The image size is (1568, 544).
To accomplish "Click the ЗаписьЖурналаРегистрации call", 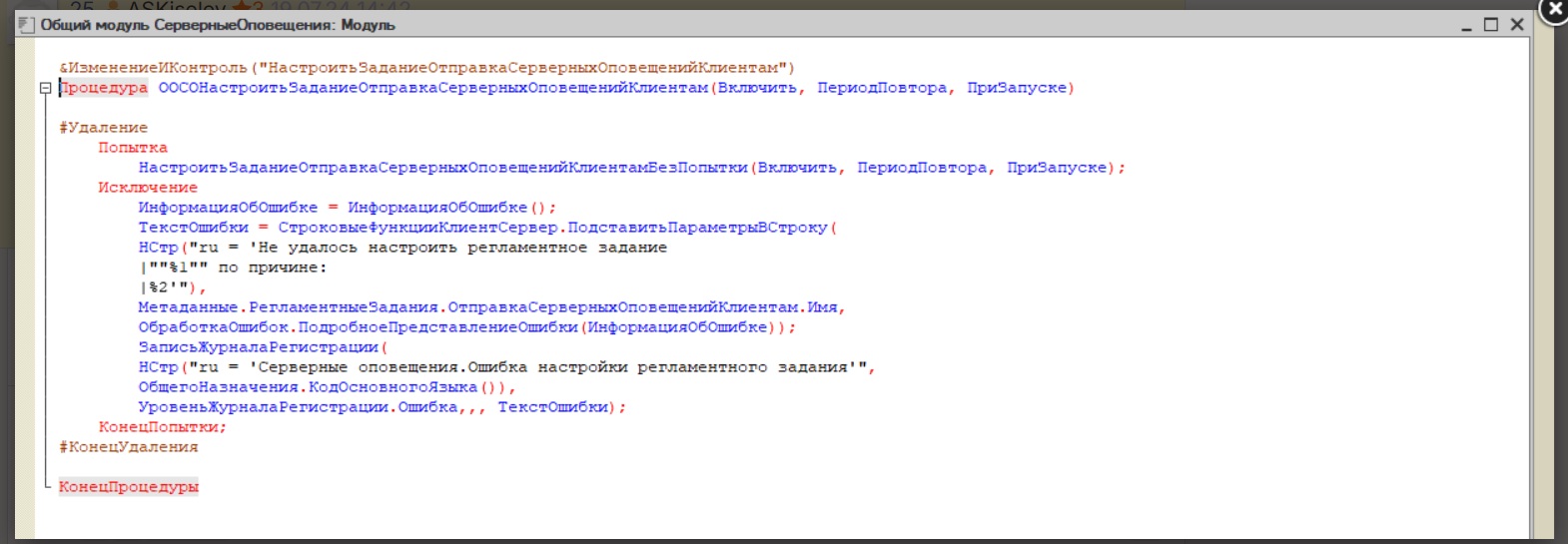I will point(260,347).
